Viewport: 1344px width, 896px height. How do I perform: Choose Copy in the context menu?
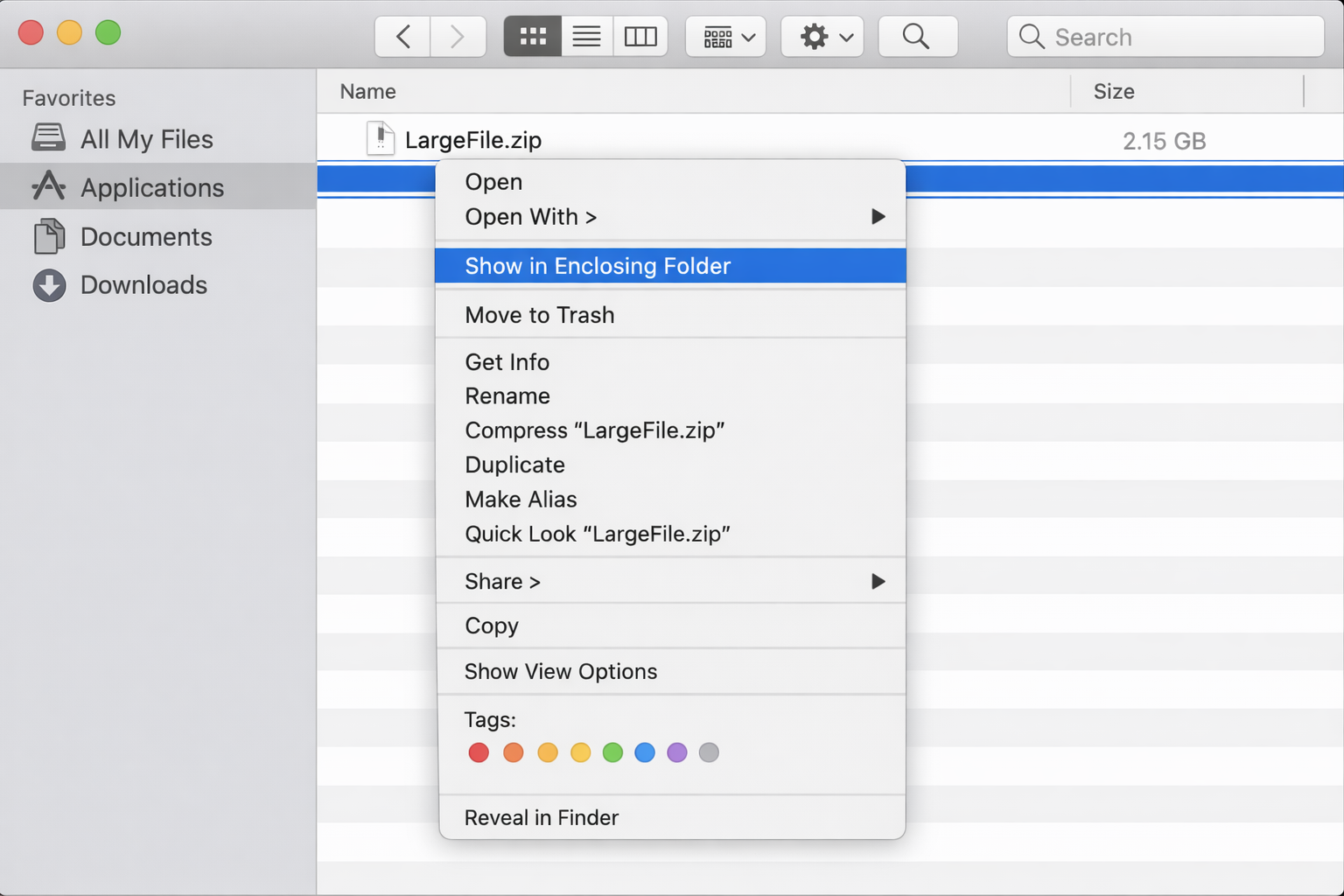670,626
